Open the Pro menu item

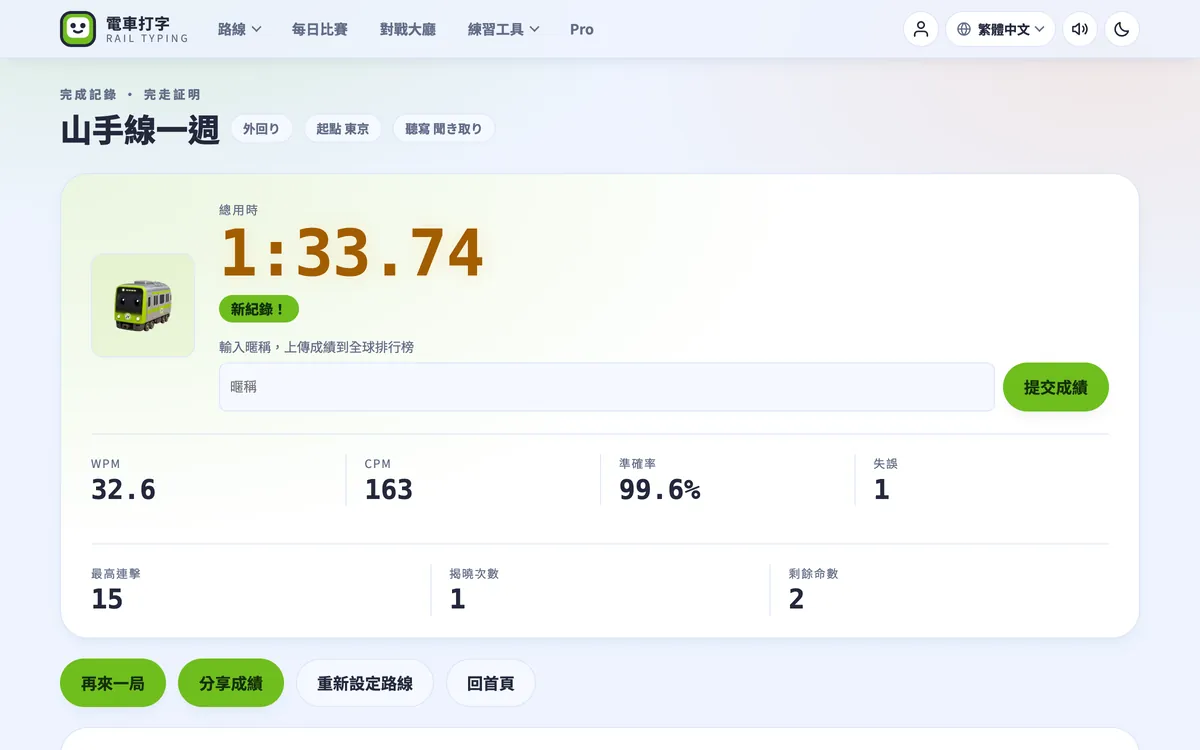582,29
